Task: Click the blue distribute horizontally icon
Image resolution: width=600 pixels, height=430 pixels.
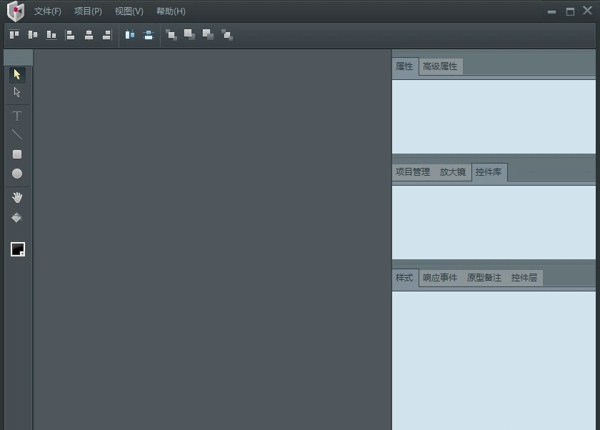Action: coord(129,35)
